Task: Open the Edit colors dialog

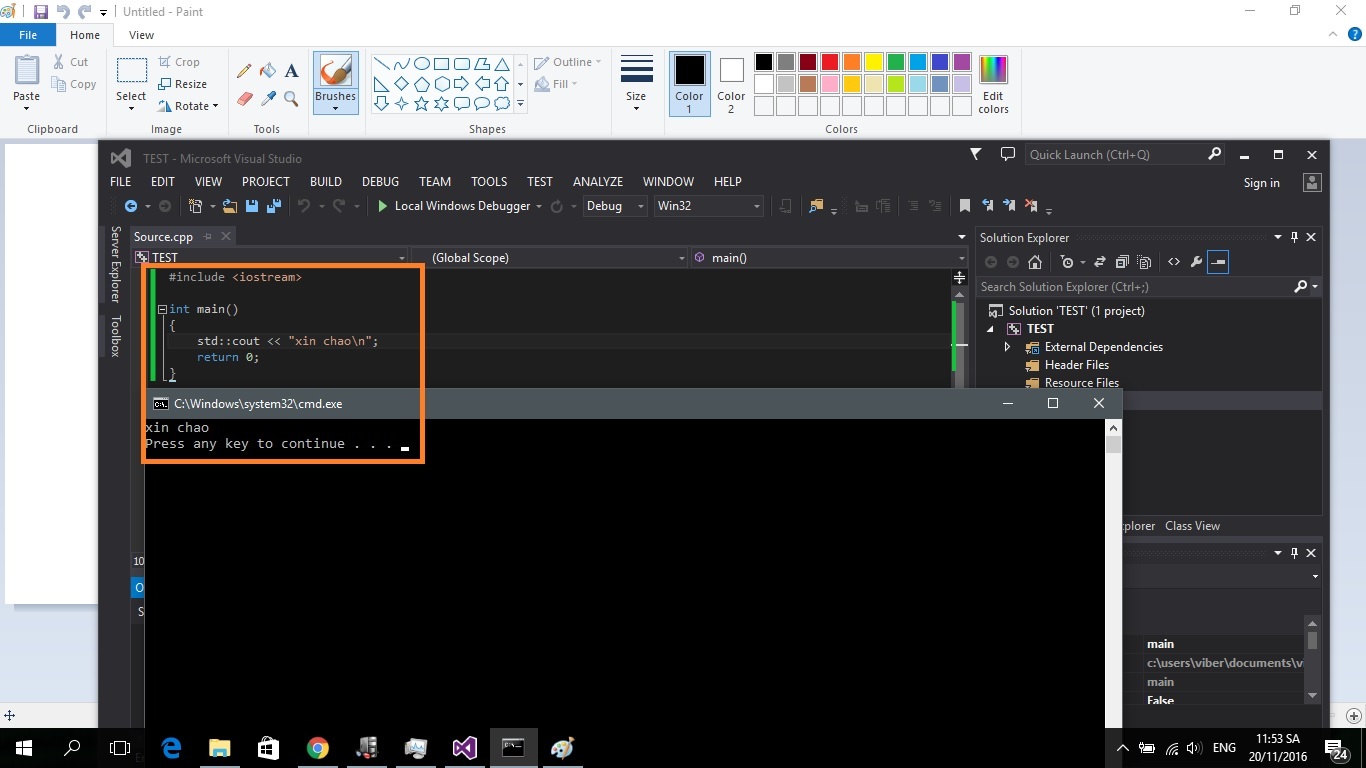Action: (993, 83)
